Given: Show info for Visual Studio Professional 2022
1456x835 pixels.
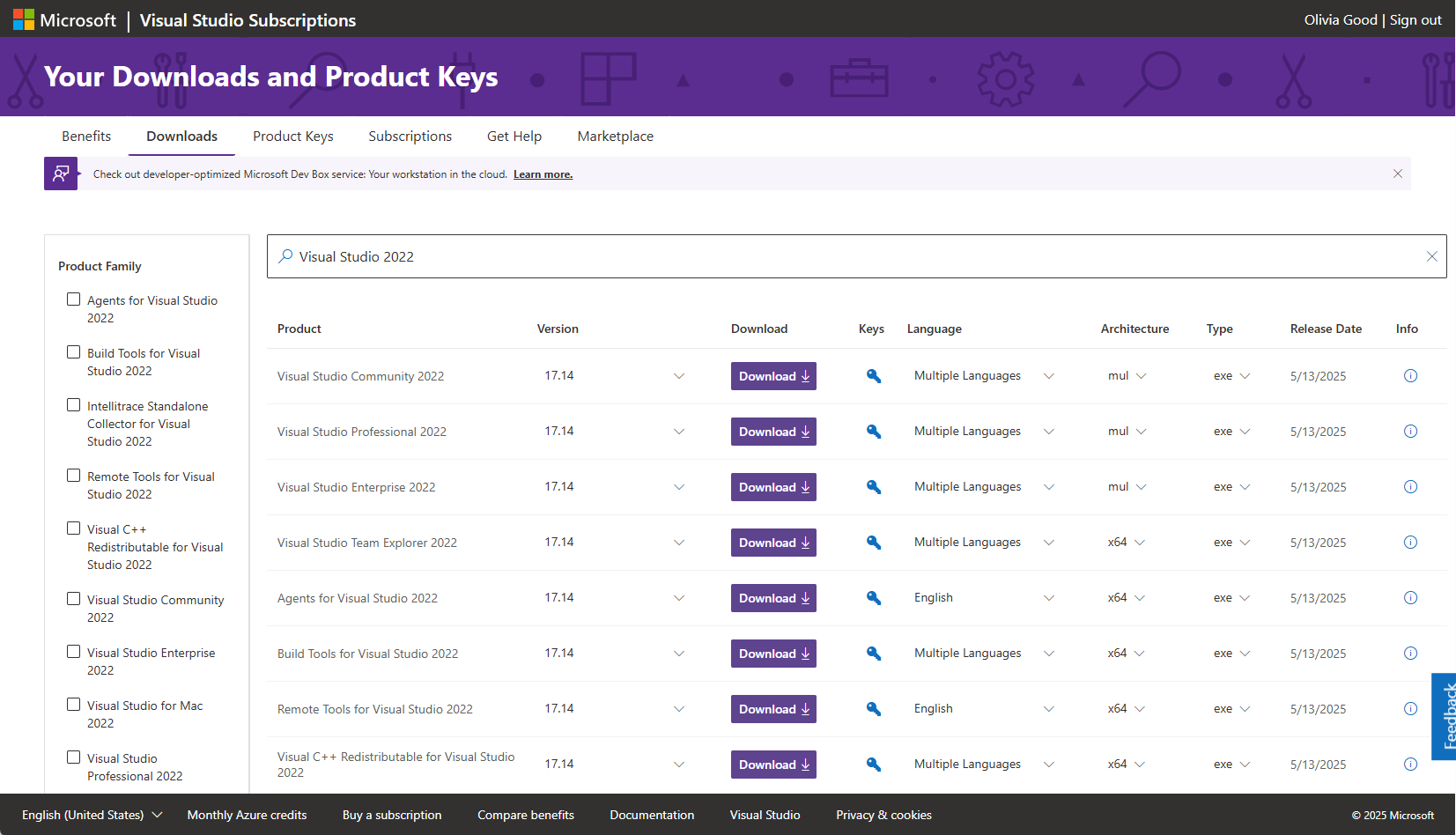Looking at the screenshot, I should coord(1410,432).
